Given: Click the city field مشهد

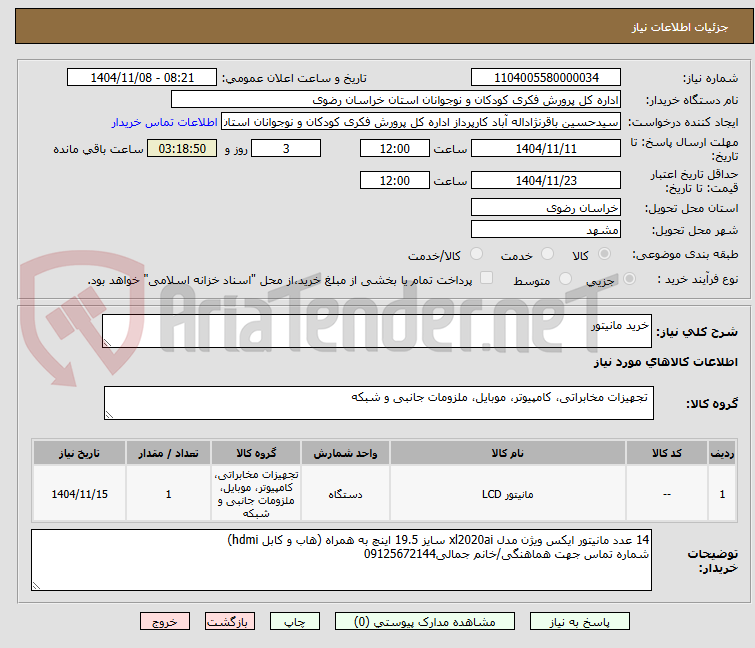Looking at the screenshot, I should (x=546, y=229).
